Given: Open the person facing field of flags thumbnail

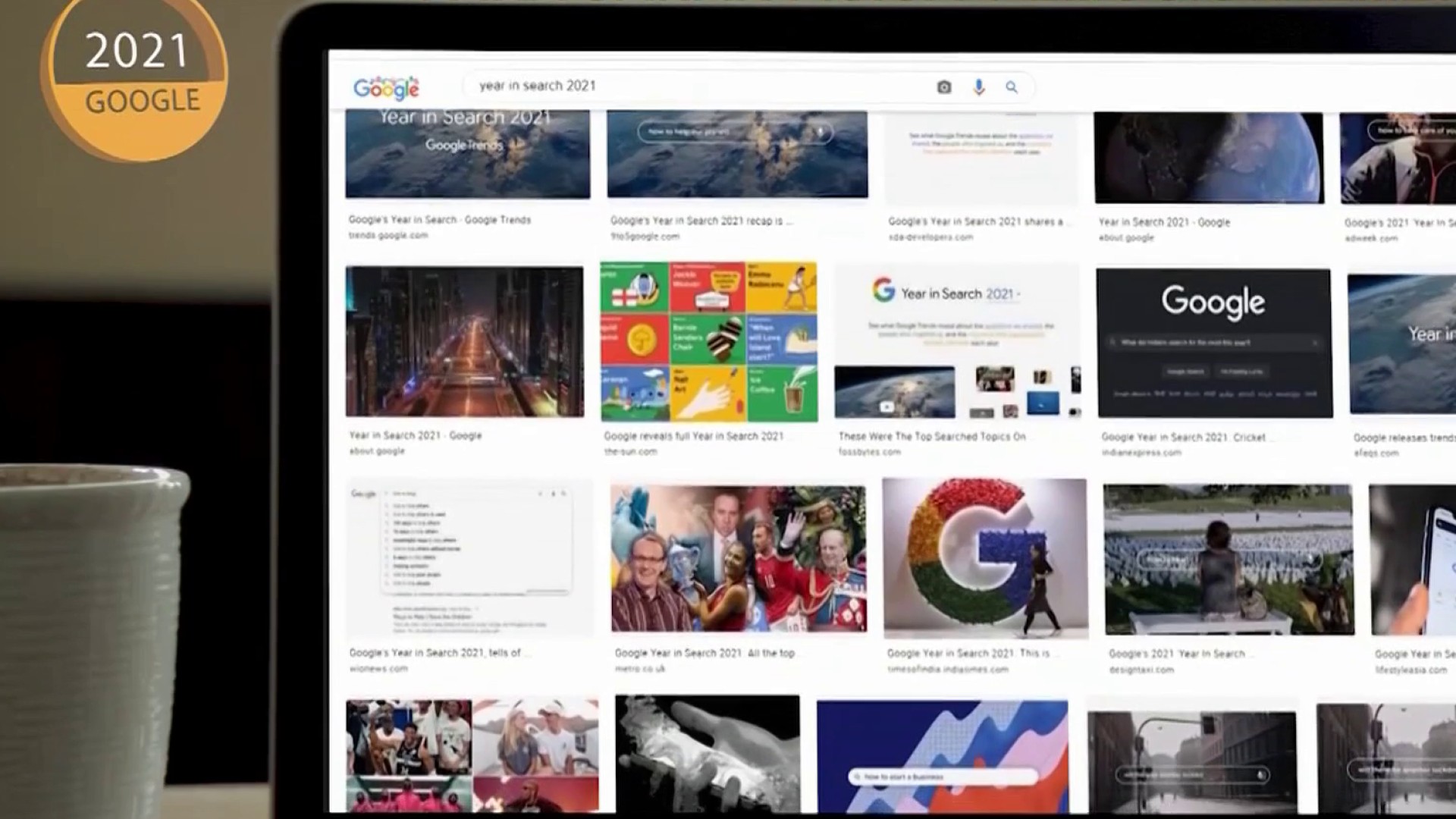Looking at the screenshot, I should [1228, 560].
